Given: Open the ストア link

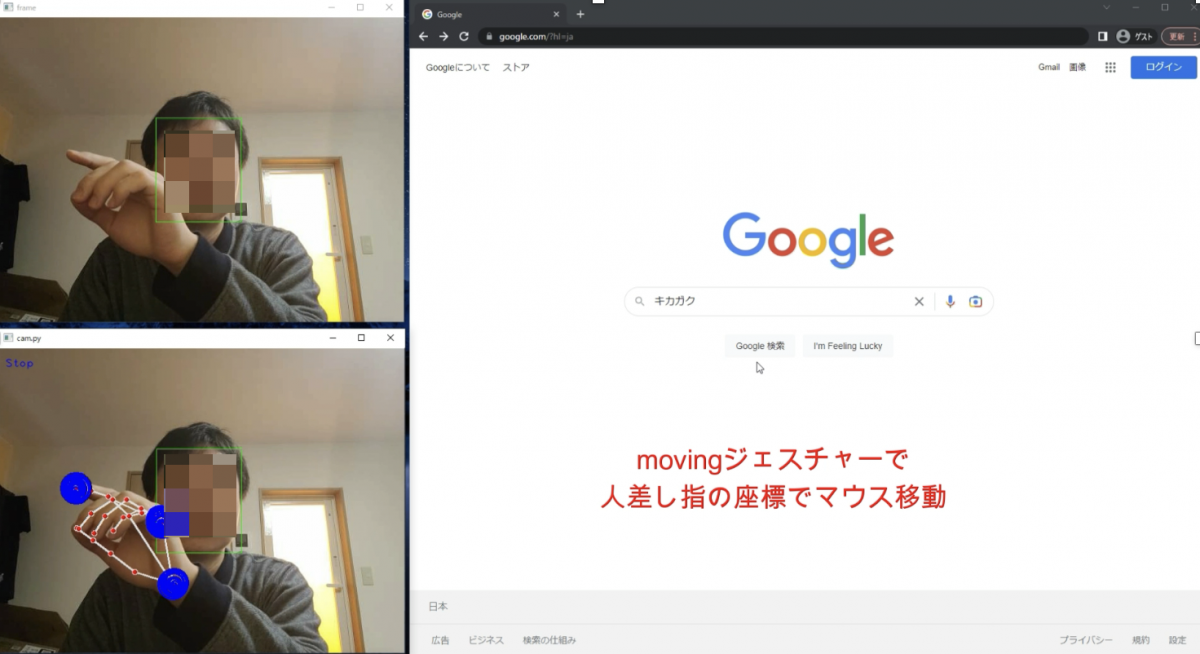Looking at the screenshot, I should click(x=516, y=68).
